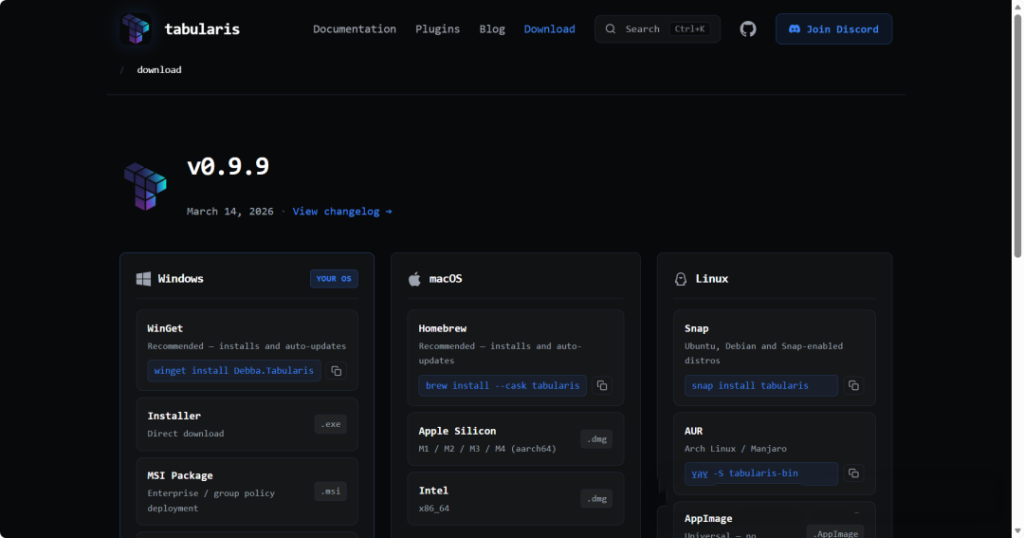
Task: Copy the yay AUR command
Action: [853, 473]
